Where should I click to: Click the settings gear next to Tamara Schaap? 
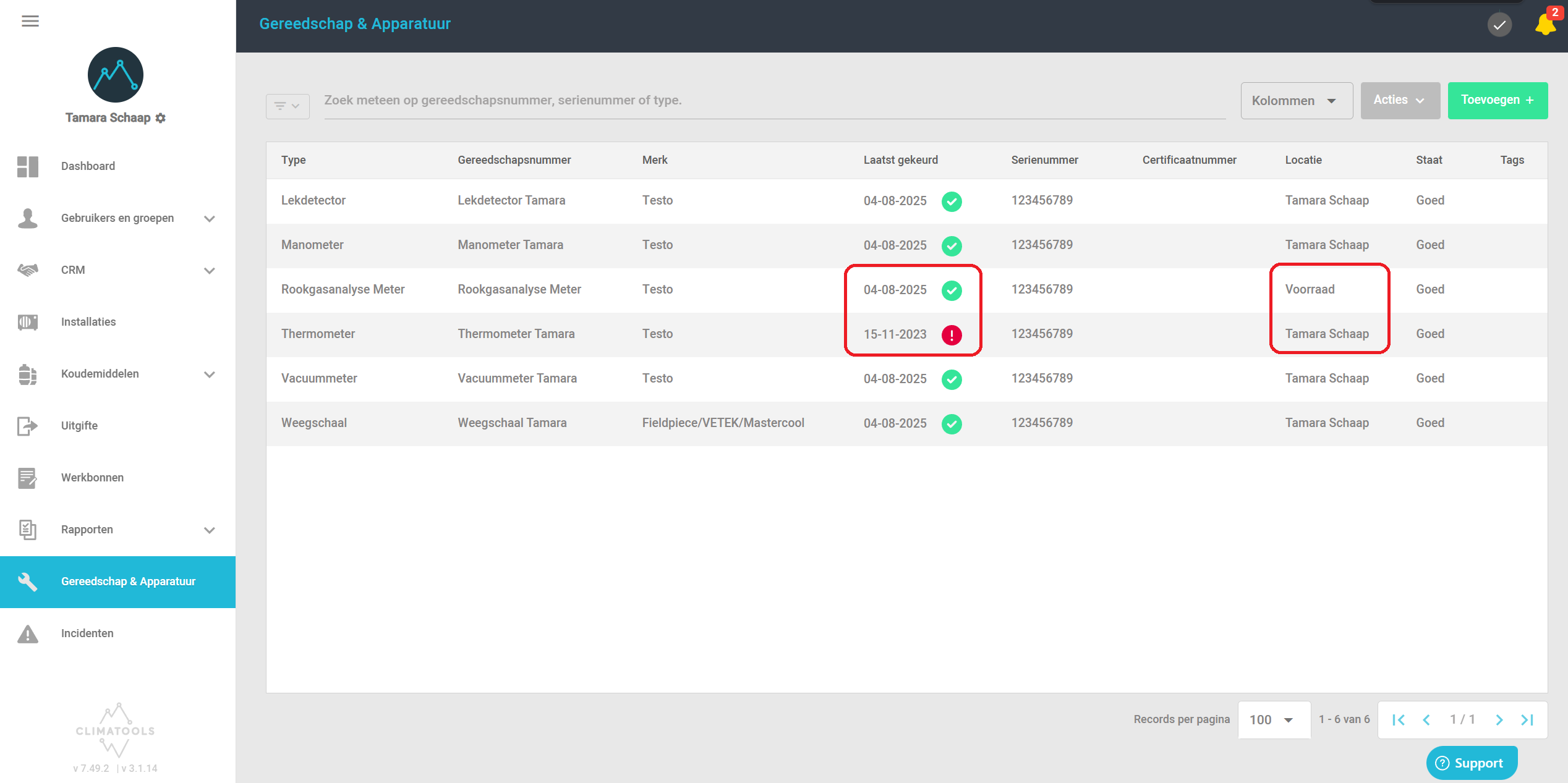coord(161,118)
